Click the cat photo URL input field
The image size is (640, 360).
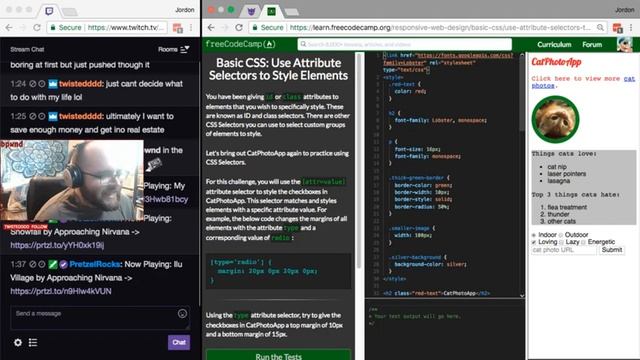[564, 250]
